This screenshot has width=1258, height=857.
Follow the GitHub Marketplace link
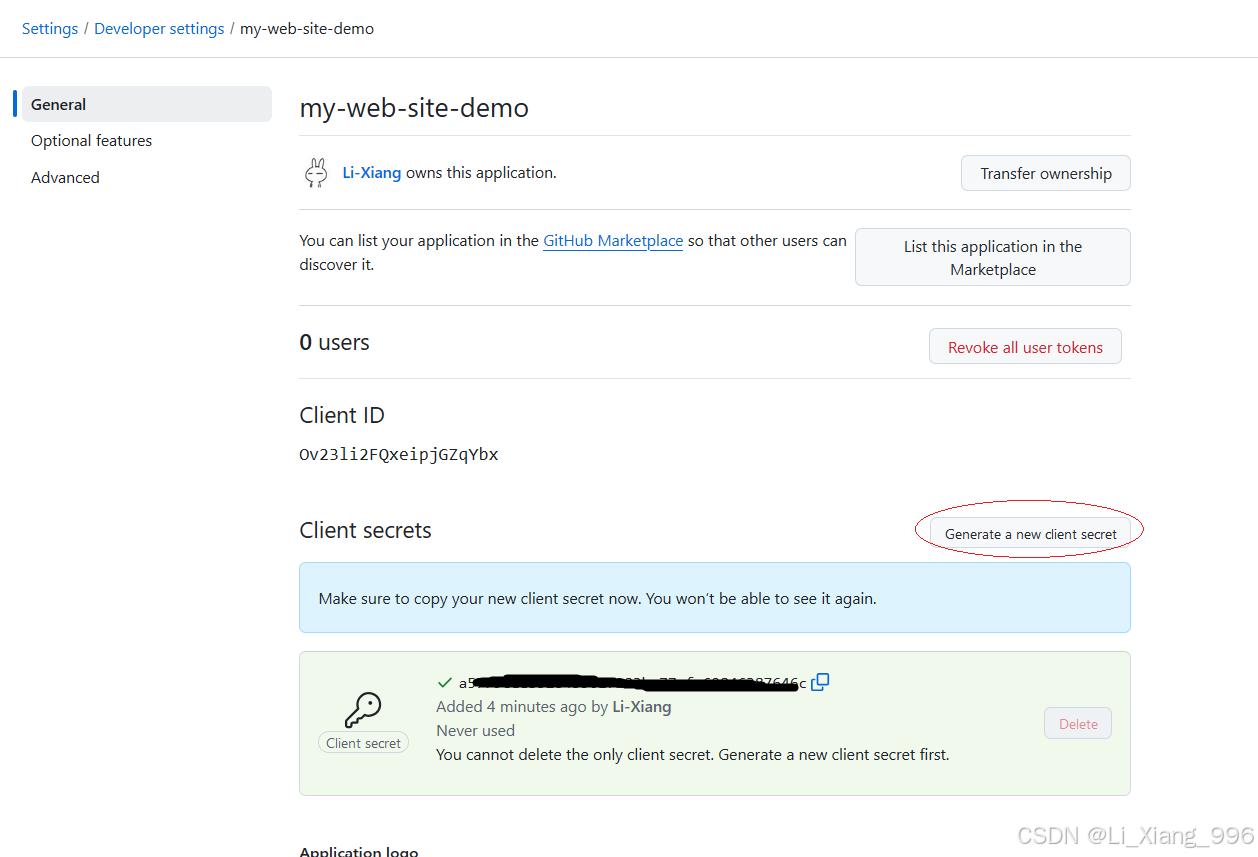(x=613, y=241)
